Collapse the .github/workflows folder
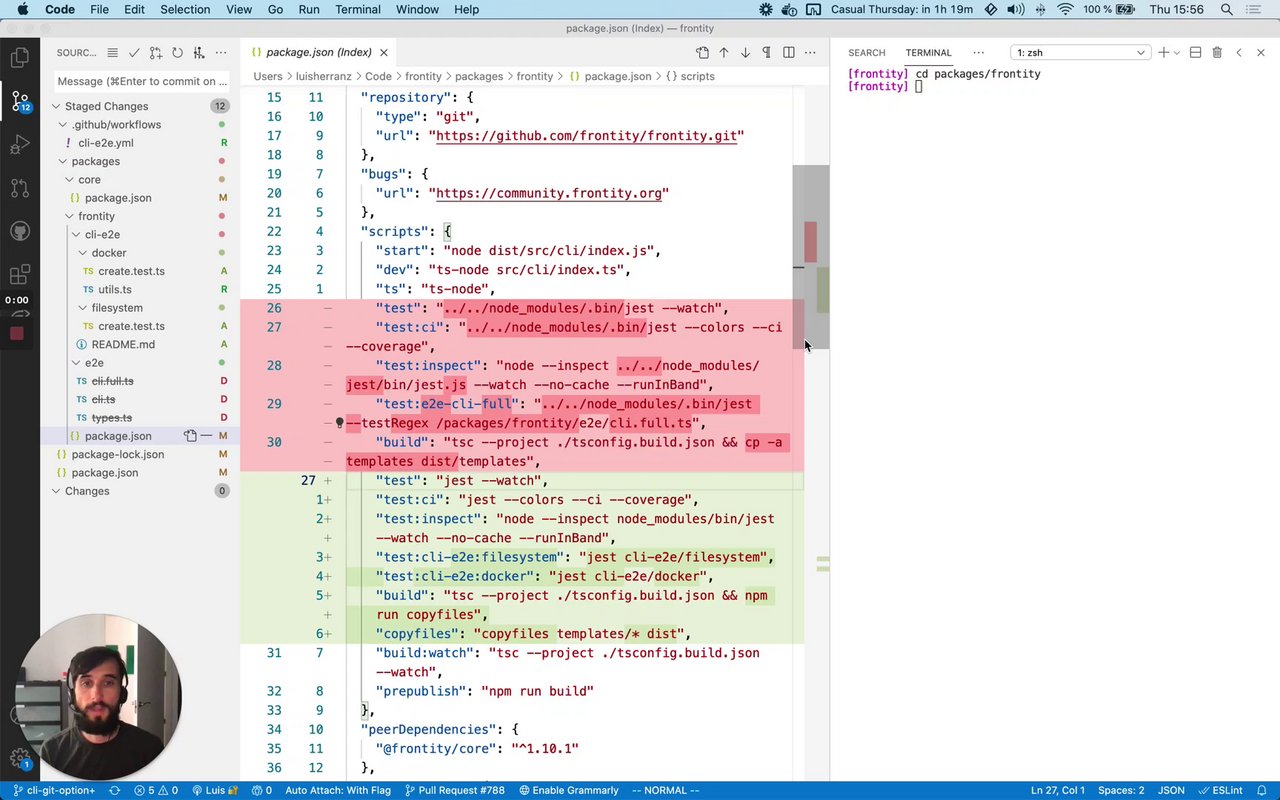 point(116,124)
